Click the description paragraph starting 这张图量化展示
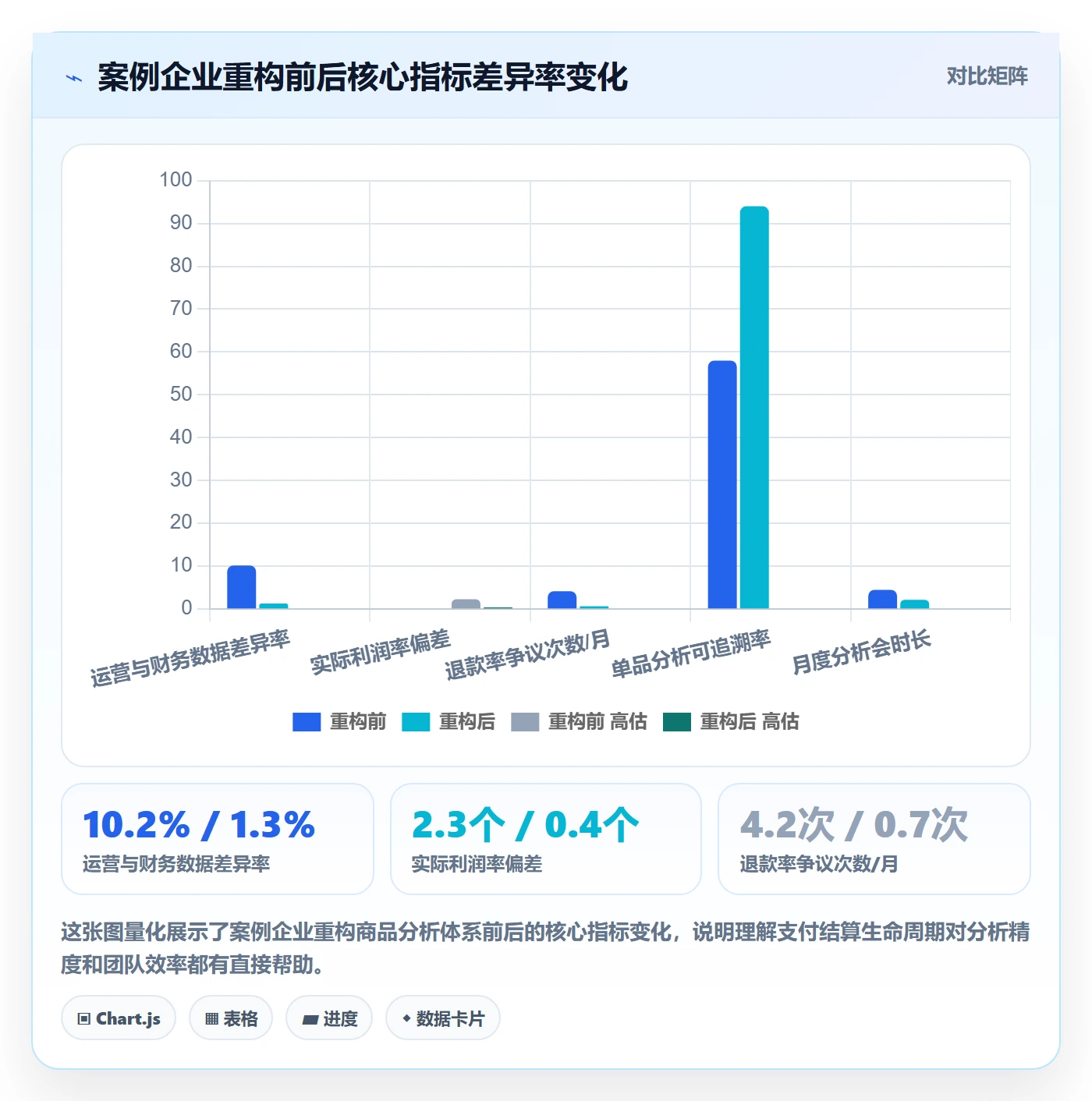This screenshot has width=1092, height=1101. tap(545, 948)
